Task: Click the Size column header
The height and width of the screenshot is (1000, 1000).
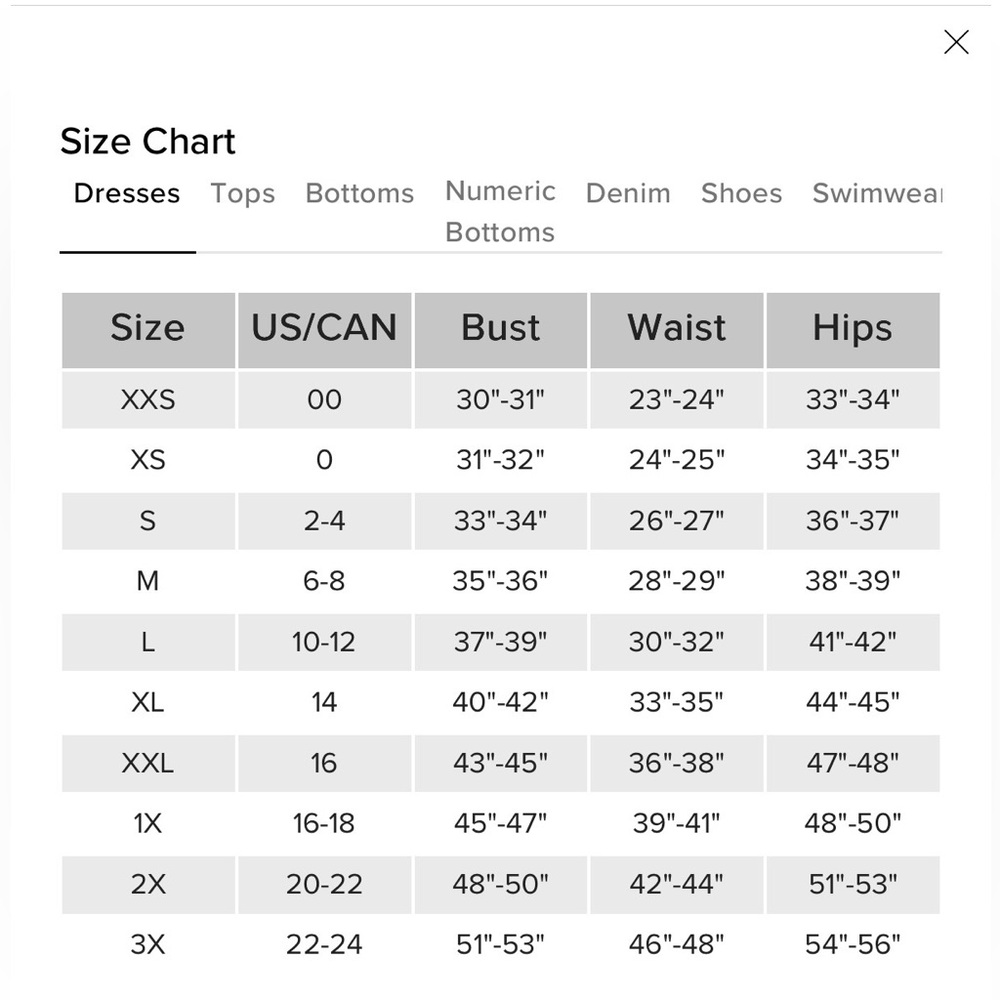Action: [148, 330]
